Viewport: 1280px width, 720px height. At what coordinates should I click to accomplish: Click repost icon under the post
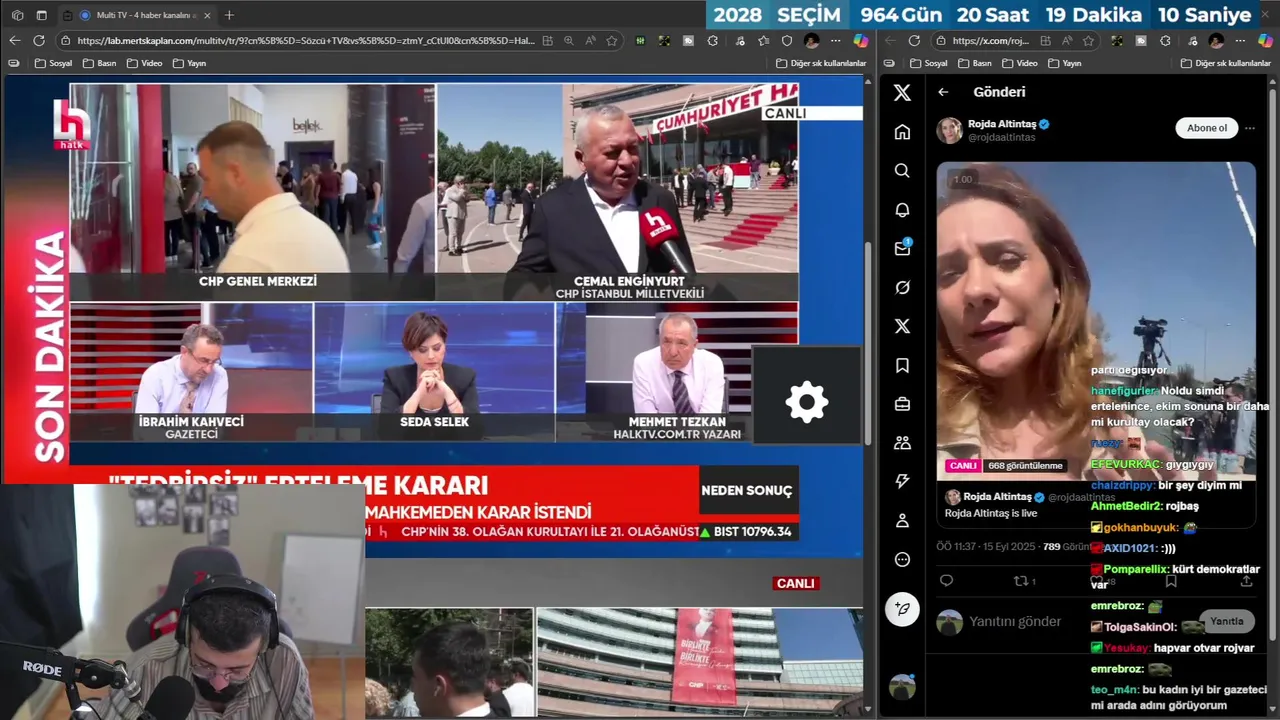1021,581
